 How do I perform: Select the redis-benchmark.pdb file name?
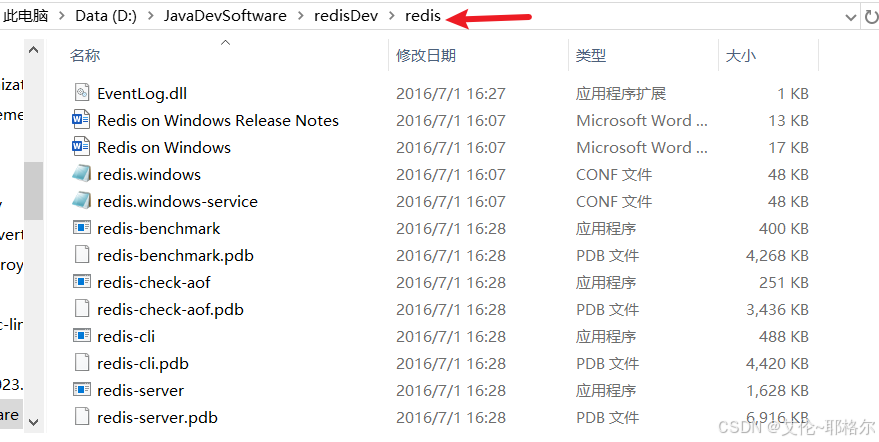pyautogui.click(x=175, y=255)
